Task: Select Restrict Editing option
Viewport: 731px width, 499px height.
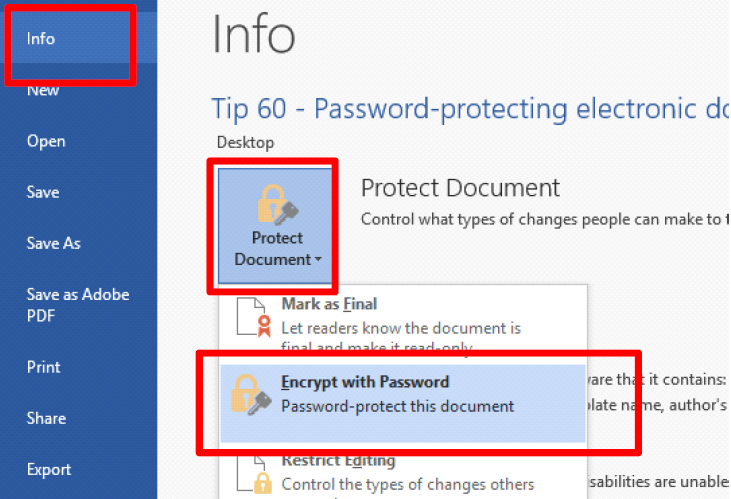Action: (x=403, y=476)
